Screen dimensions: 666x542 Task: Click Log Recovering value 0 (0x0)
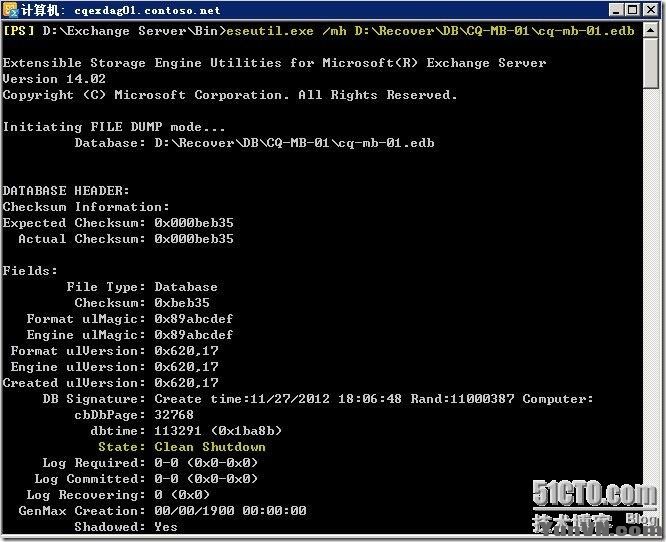tap(182, 495)
